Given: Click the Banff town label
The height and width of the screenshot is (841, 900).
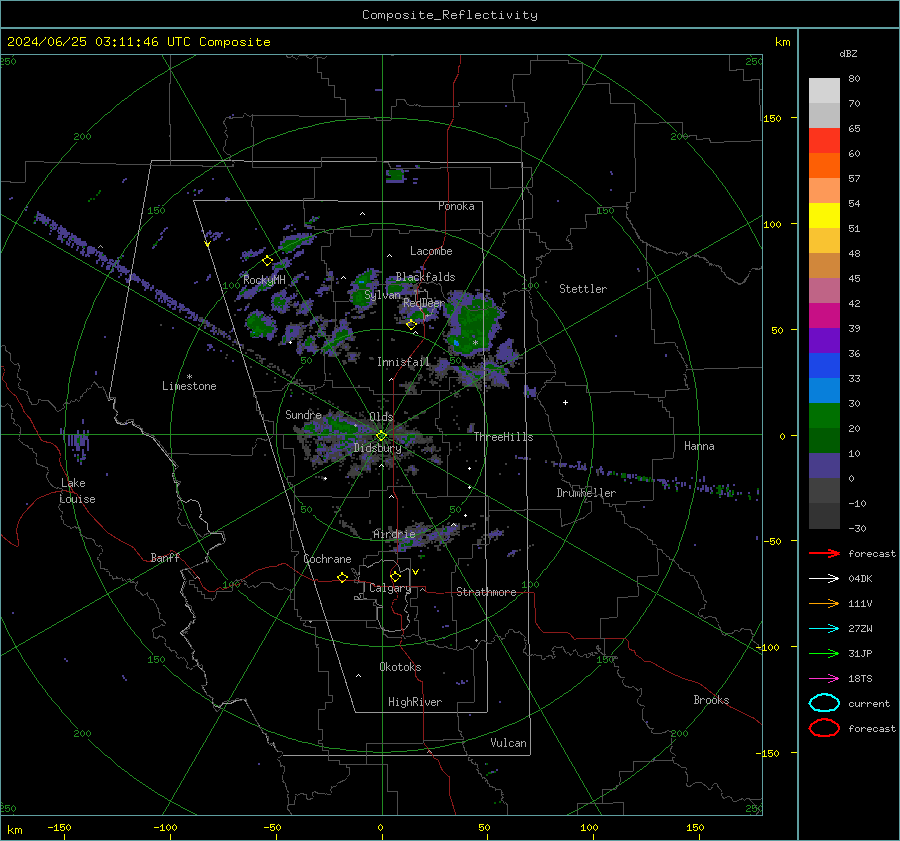Looking at the screenshot, I should click(x=165, y=557).
